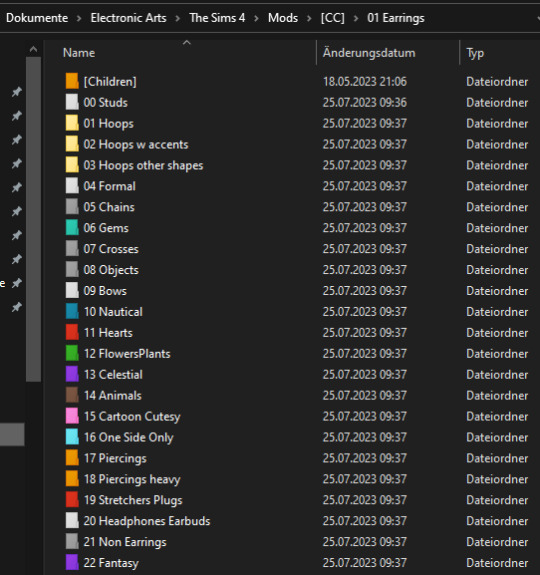Screen dimensions: 540x575
Task: Click the navigation pane scrollbar thumb
Action: tap(33, 219)
